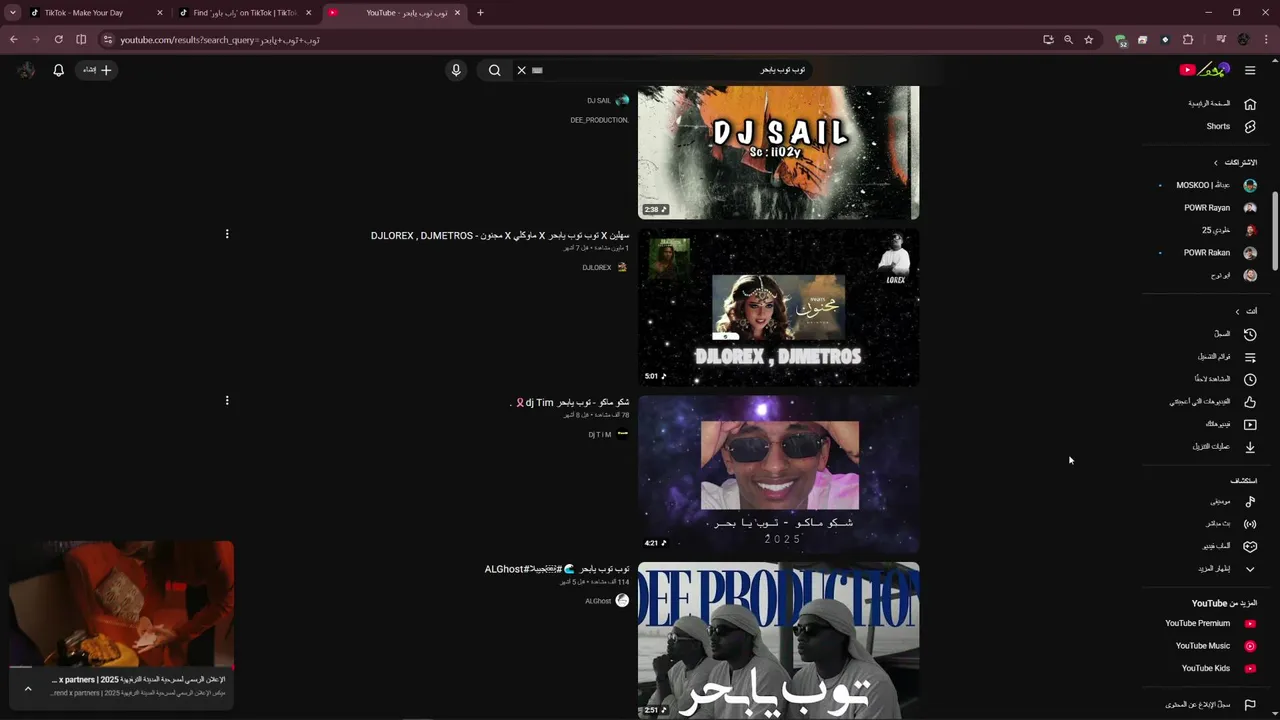Screen dimensions: 1280x720
Task: Expand the You (أنت) section header
Action: pos(1246,311)
